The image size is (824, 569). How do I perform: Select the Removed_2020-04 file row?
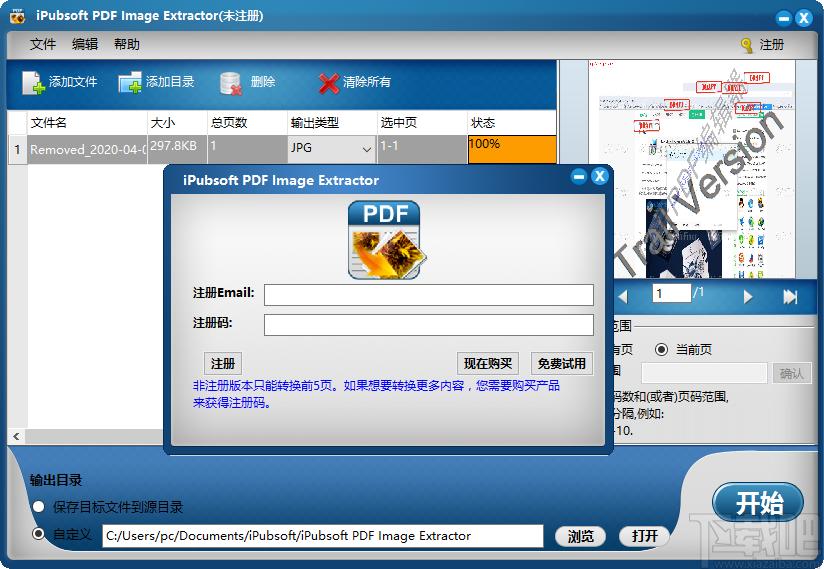pos(87,149)
